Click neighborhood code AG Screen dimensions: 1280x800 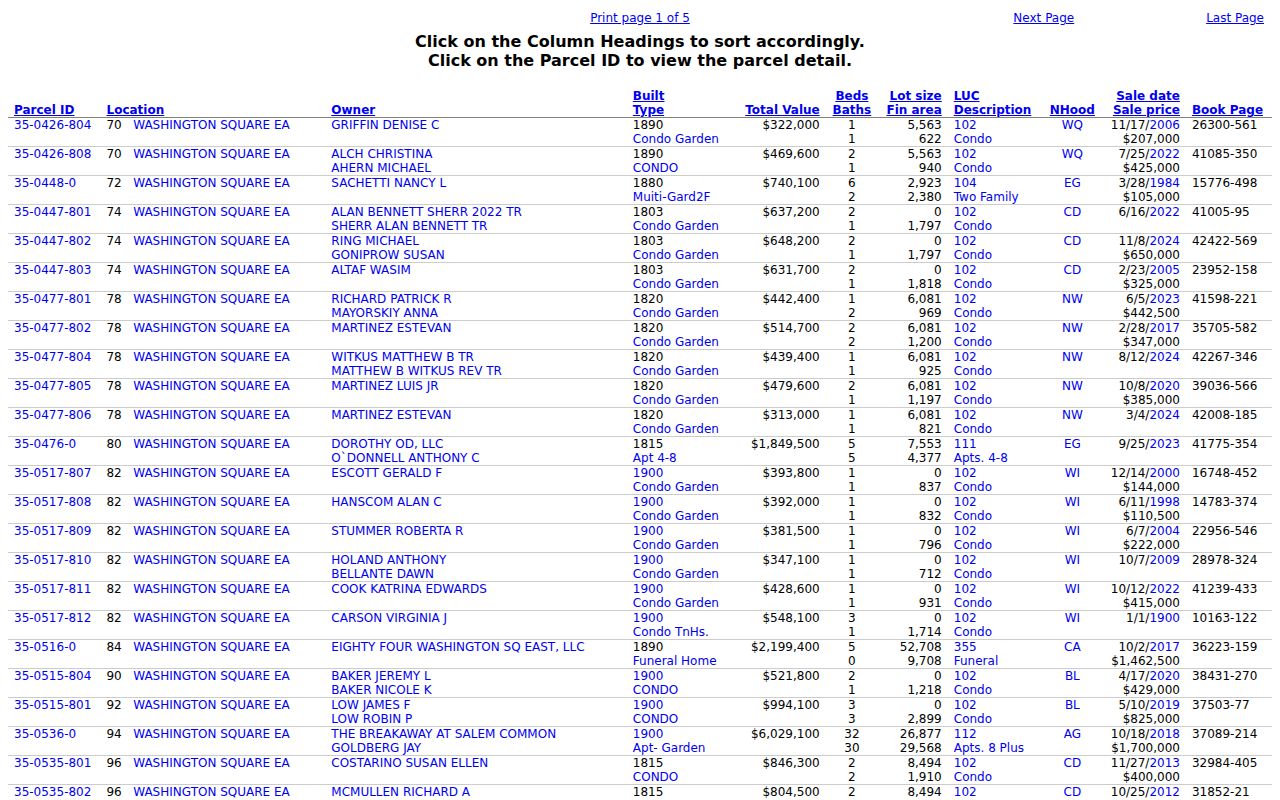1072,734
